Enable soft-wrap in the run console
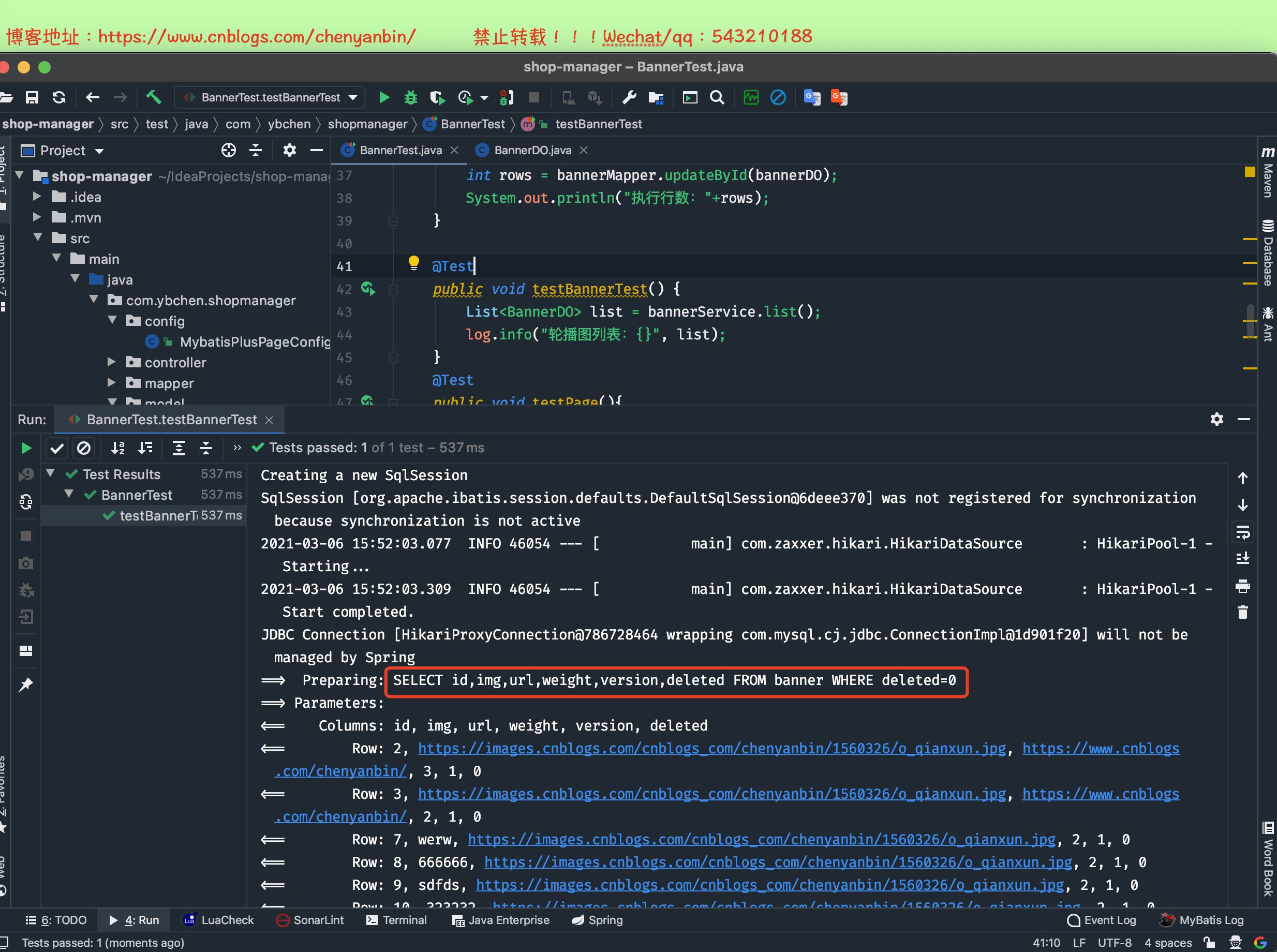1277x952 pixels. coord(1243,531)
